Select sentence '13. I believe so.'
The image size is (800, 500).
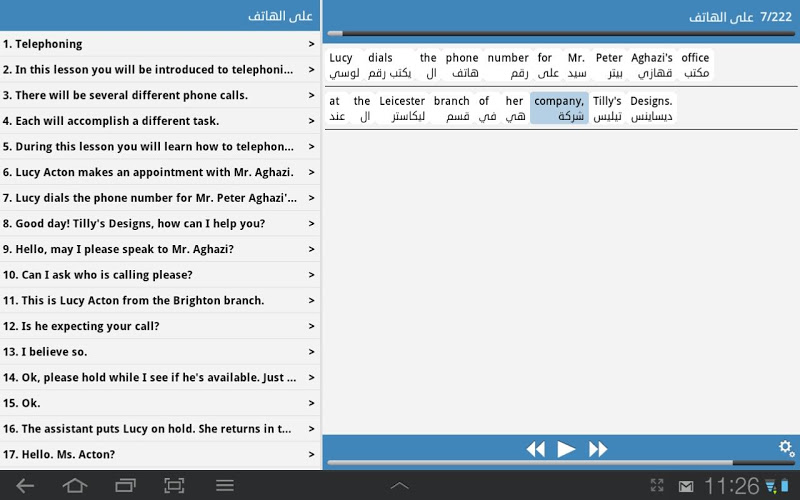point(160,352)
